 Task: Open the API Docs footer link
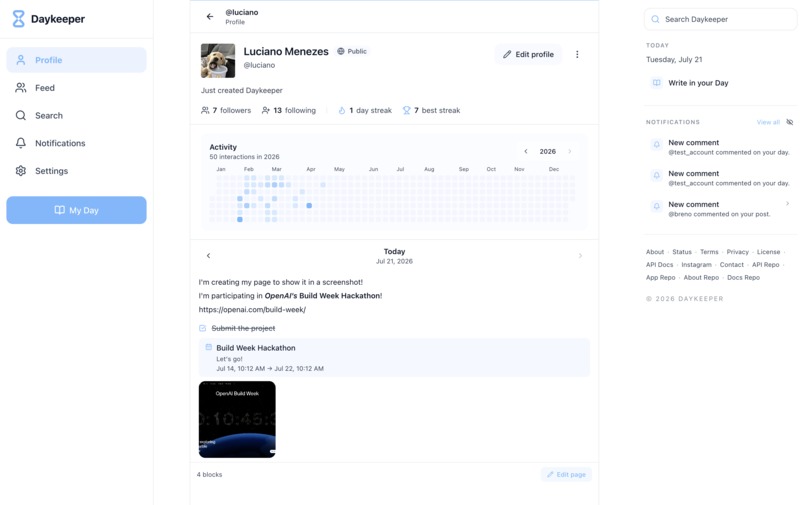[660, 265]
